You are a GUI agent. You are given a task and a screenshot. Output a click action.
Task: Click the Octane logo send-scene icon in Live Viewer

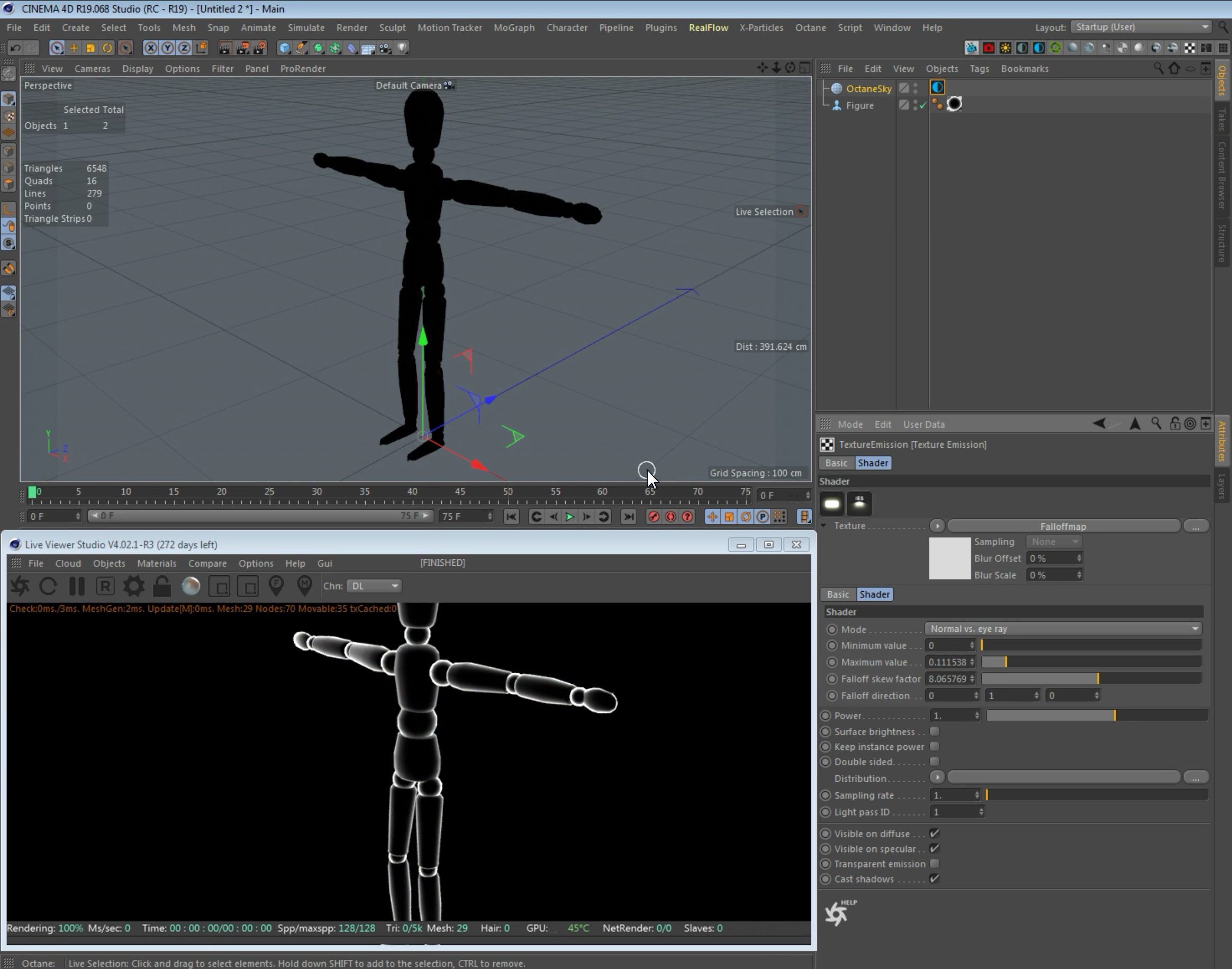(x=21, y=586)
